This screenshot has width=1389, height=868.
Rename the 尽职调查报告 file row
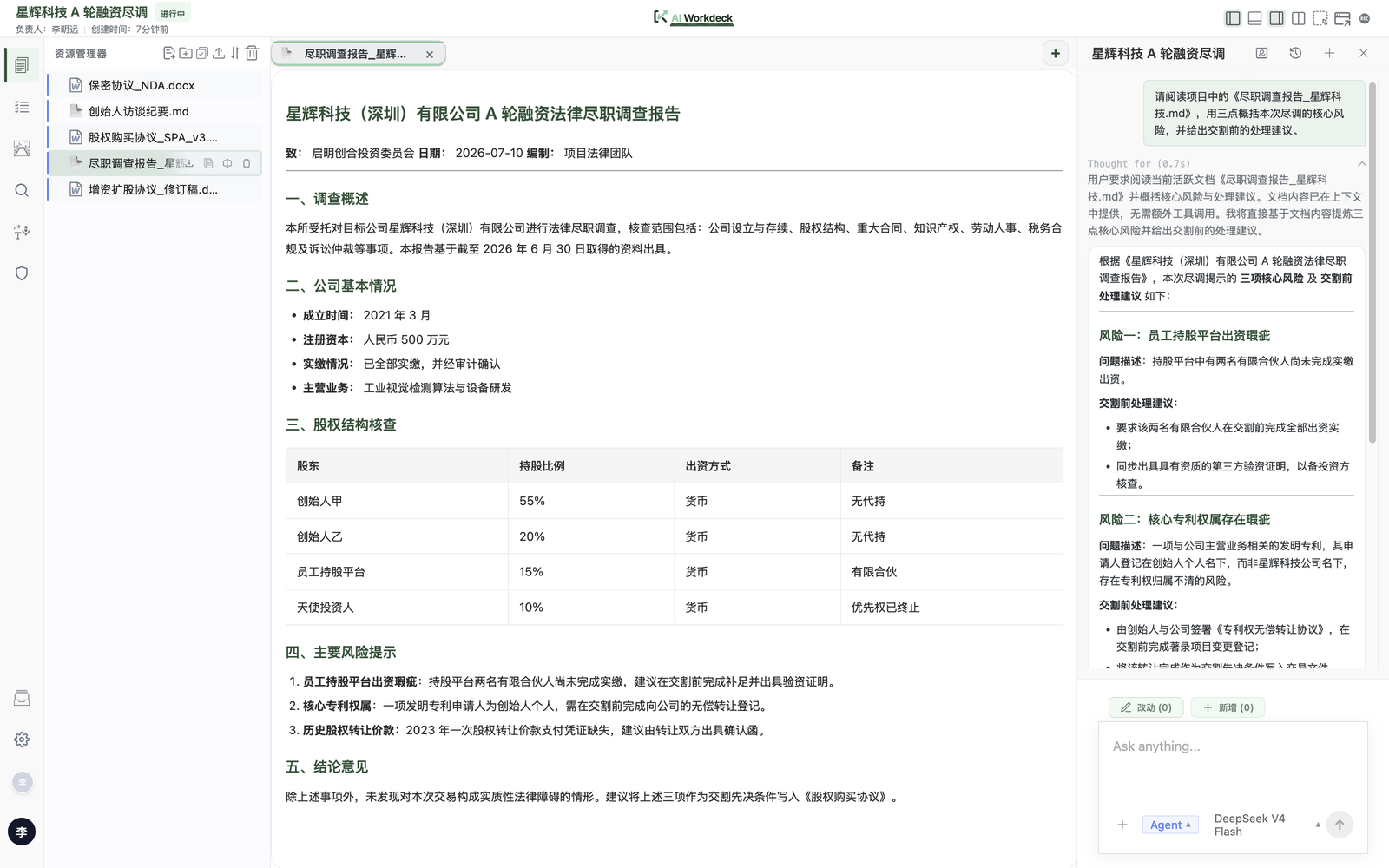coord(227,163)
